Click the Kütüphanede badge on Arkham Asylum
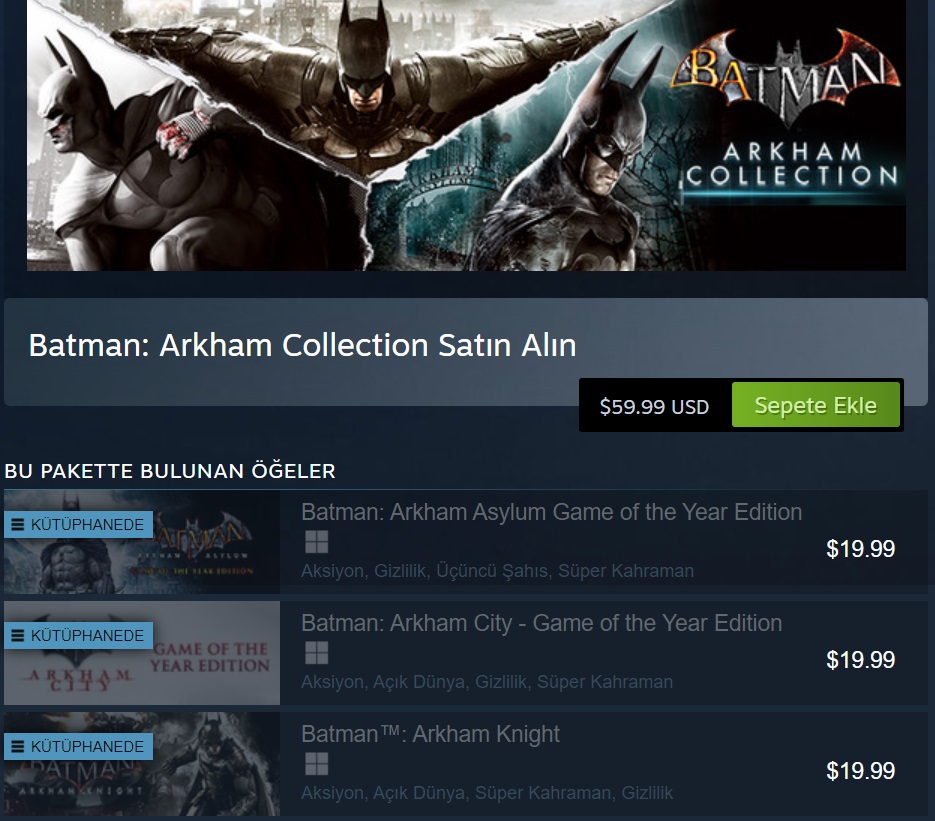935x821 pixels. pos(78,525)
